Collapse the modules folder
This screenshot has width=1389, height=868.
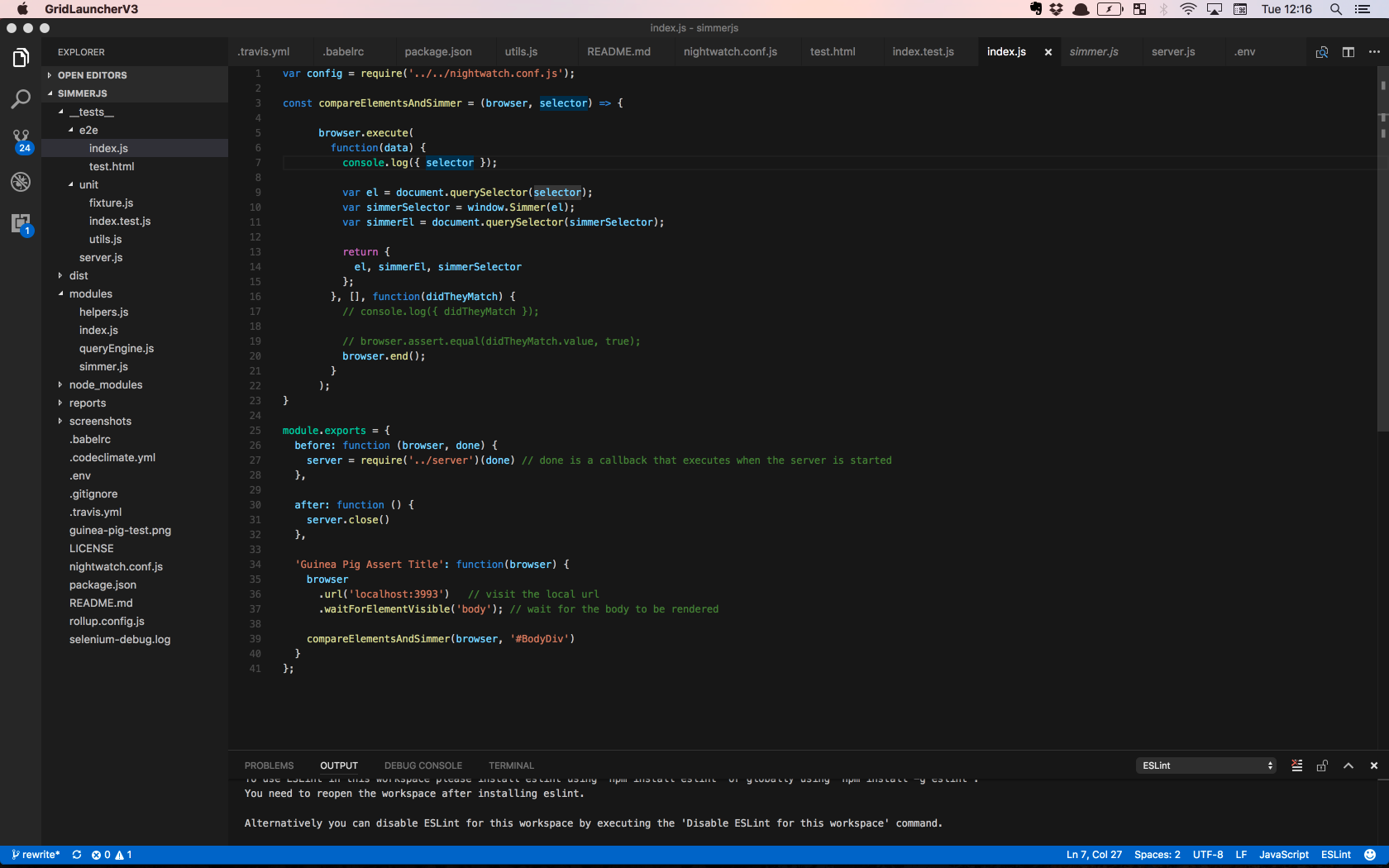[x=91, y=293]
